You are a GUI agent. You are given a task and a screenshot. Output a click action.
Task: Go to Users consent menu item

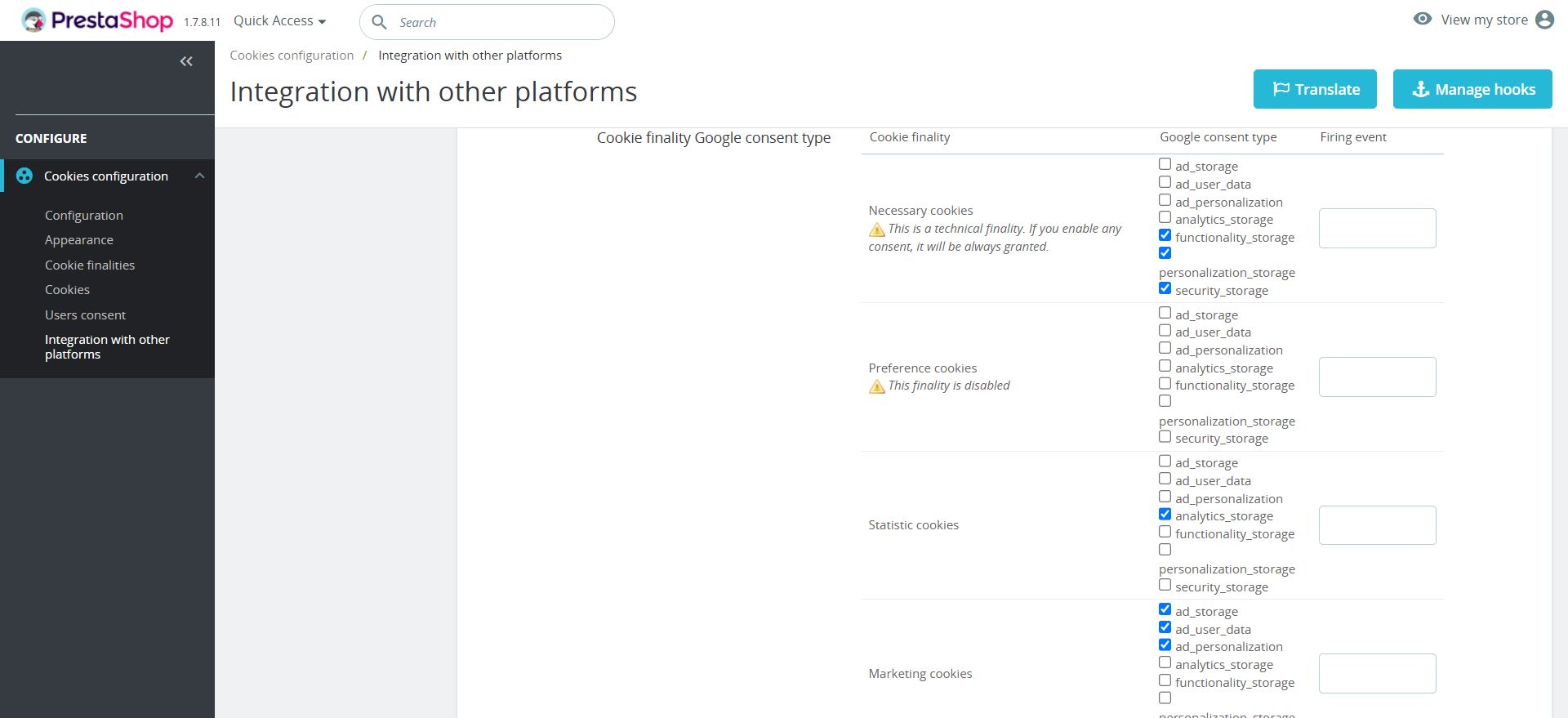click(85, 314)
